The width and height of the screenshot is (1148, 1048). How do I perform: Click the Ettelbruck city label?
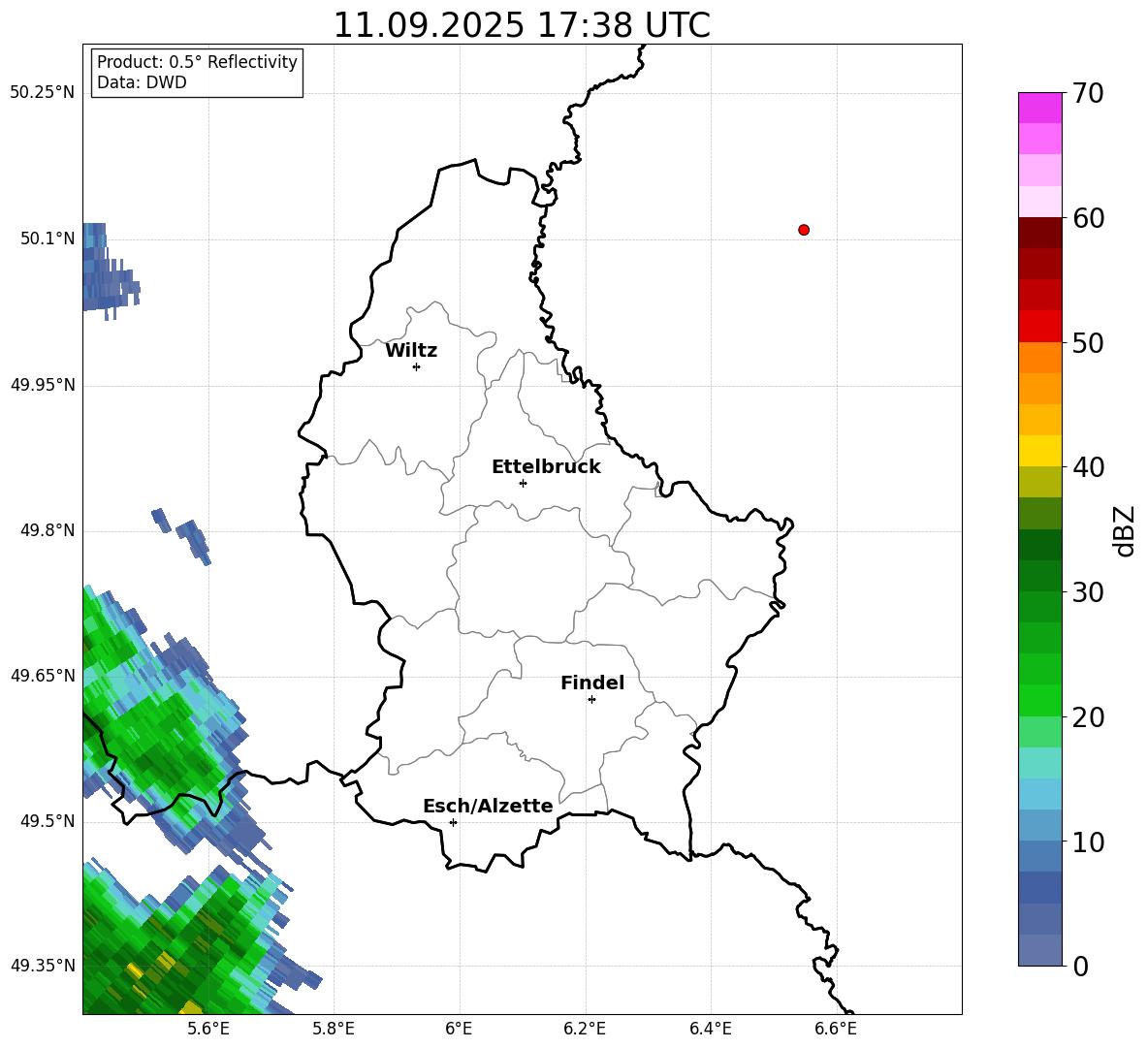point(546,467)
